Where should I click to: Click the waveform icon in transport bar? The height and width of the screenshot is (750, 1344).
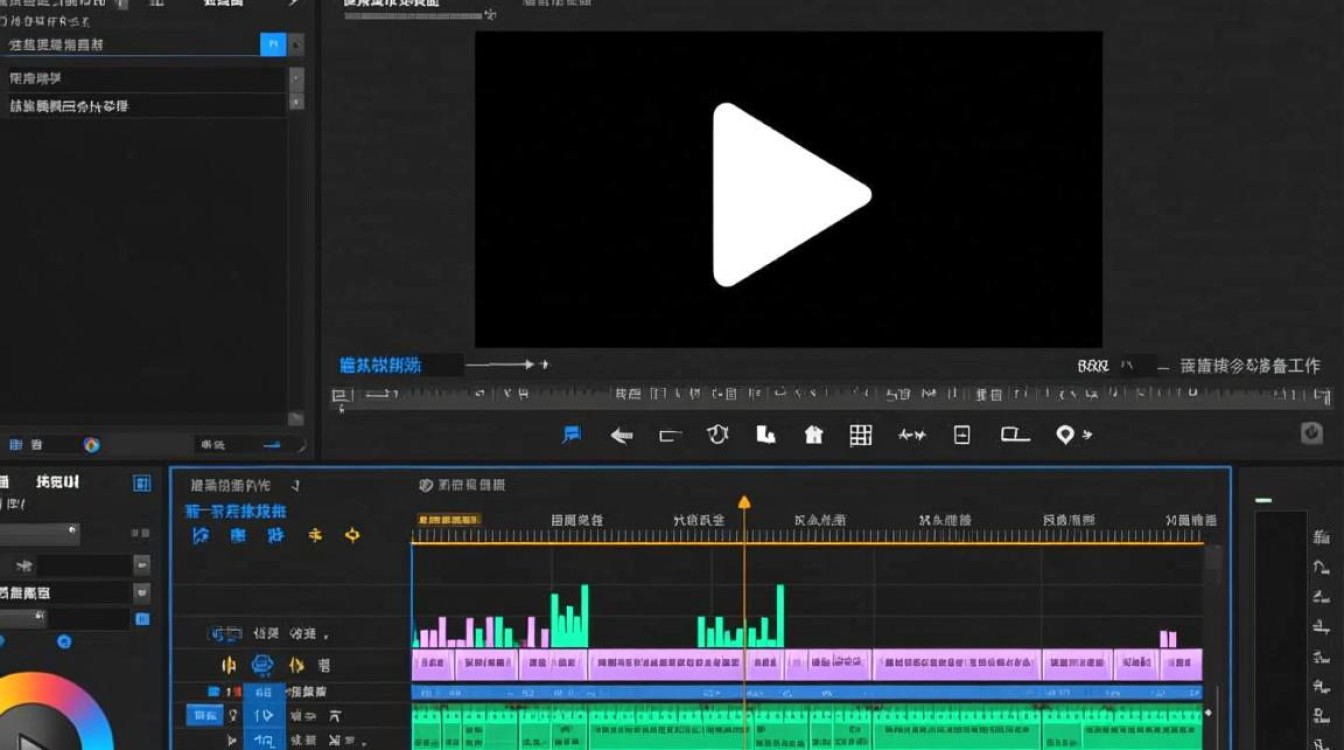(x=911, y=436)
